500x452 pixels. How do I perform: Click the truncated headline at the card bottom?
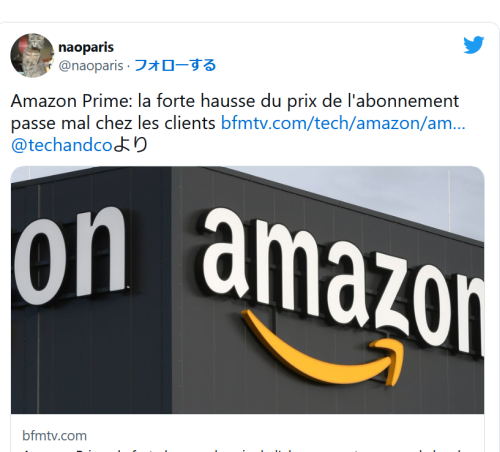247,450
